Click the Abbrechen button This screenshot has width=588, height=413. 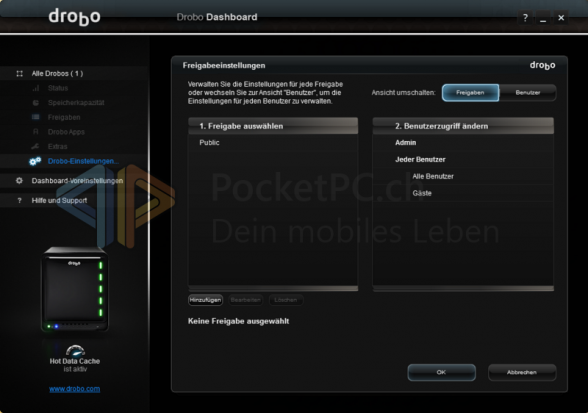pyautogui.click(x=522, y=372)
